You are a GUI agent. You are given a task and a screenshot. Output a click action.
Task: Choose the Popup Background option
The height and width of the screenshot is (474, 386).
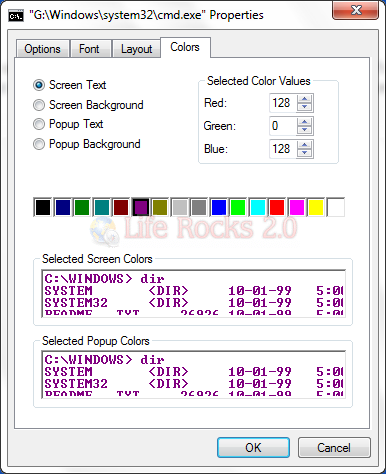click(x=87, y=144)
